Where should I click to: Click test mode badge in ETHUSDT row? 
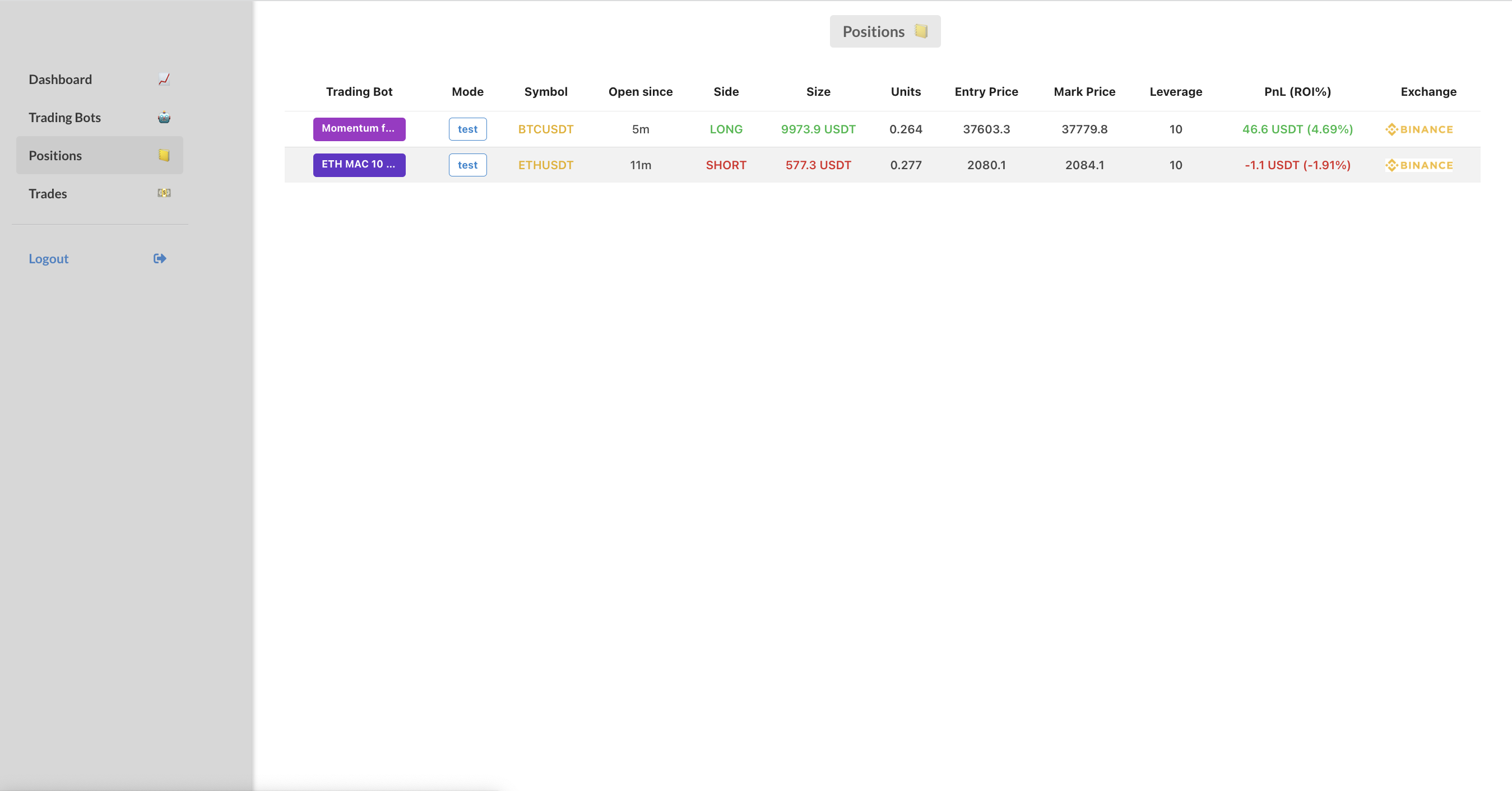pyautogui.click(x=467, y=165)
